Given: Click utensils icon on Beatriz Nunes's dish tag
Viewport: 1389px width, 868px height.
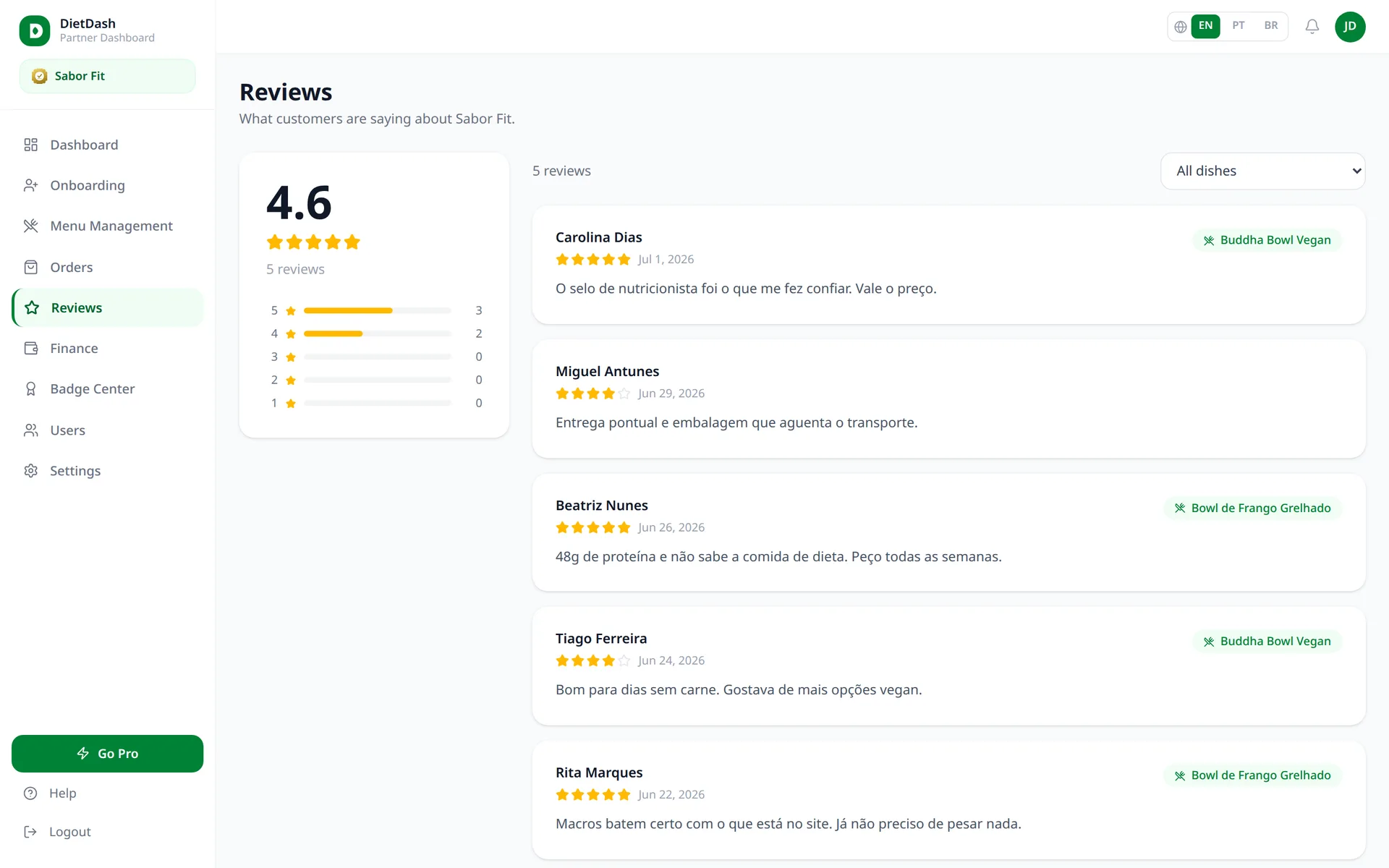Looking at the screenshot, I should (1180, 508).
